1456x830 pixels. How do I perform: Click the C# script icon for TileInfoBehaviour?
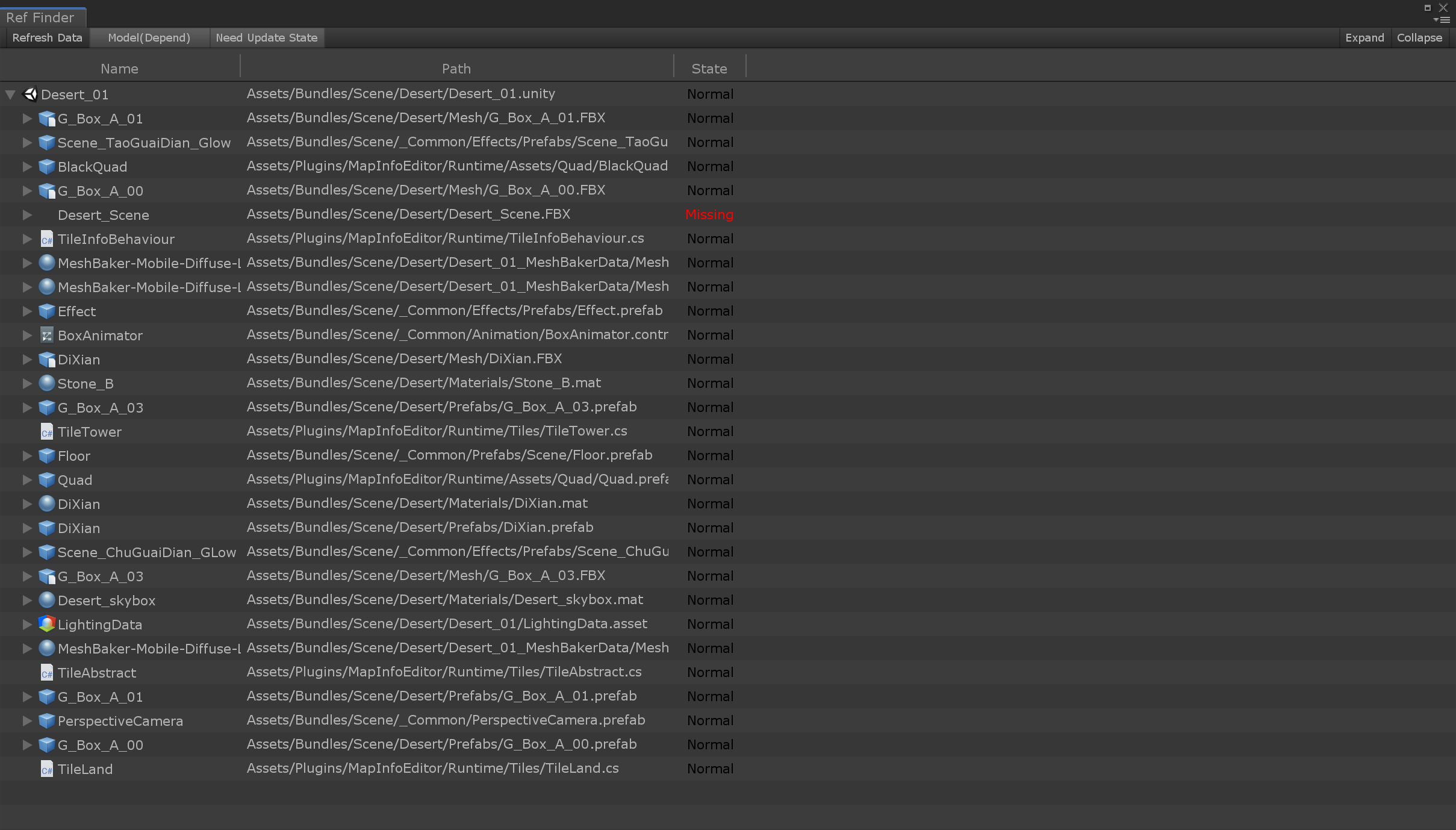47,239
